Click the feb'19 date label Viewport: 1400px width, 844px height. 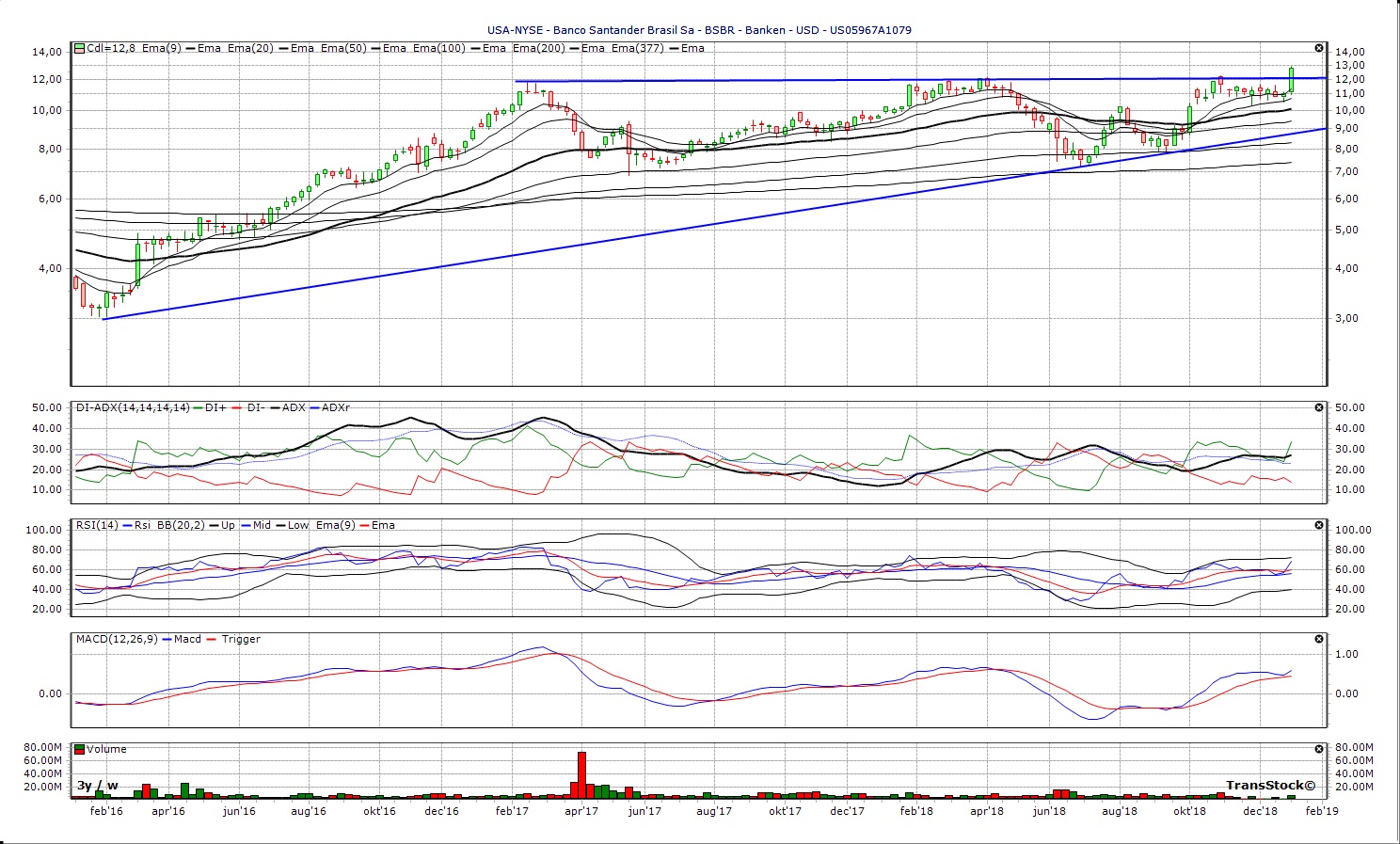[x=1322, y=811]
